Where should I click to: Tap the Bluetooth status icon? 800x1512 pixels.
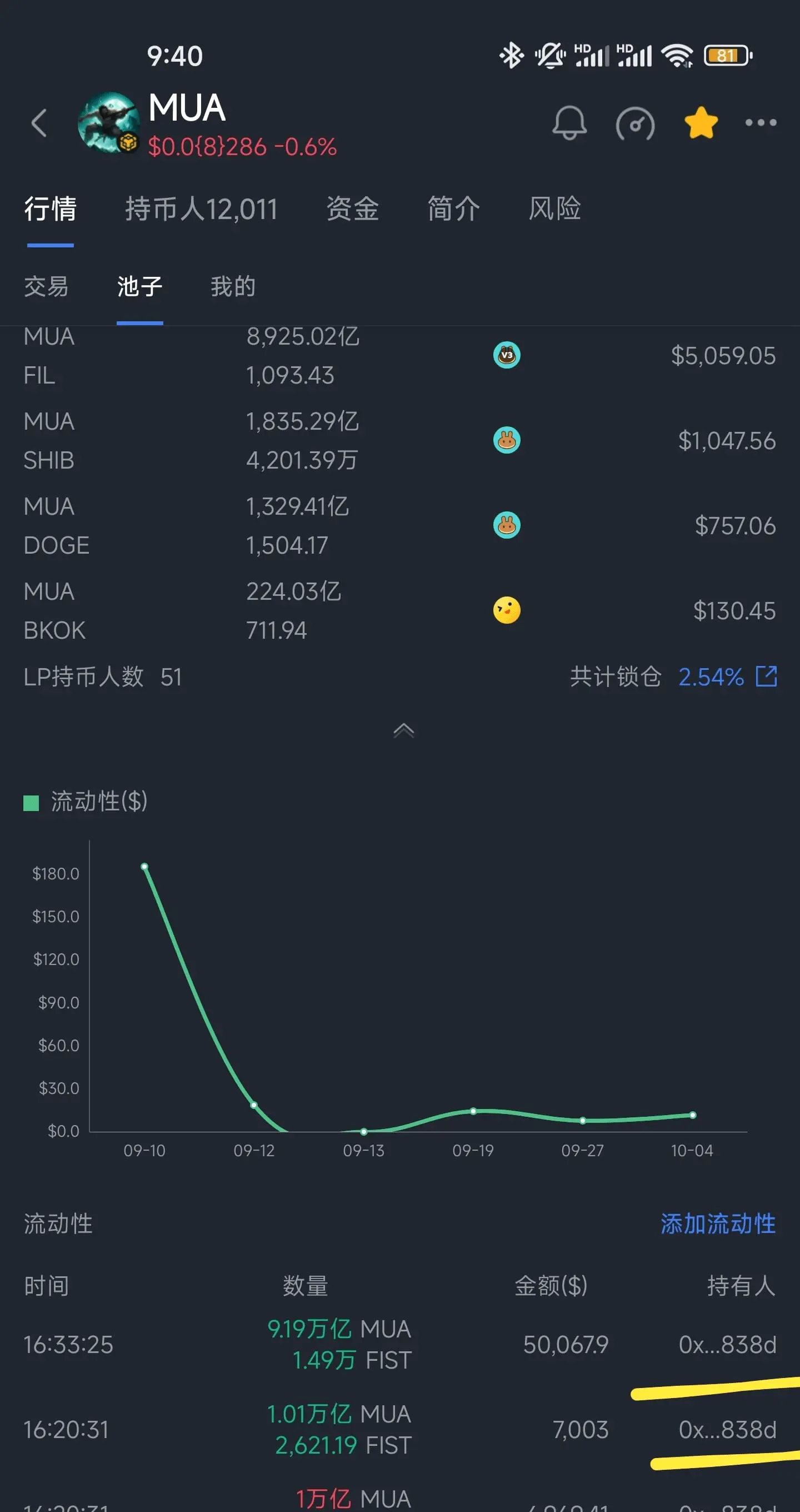click(x=512, y=56)
